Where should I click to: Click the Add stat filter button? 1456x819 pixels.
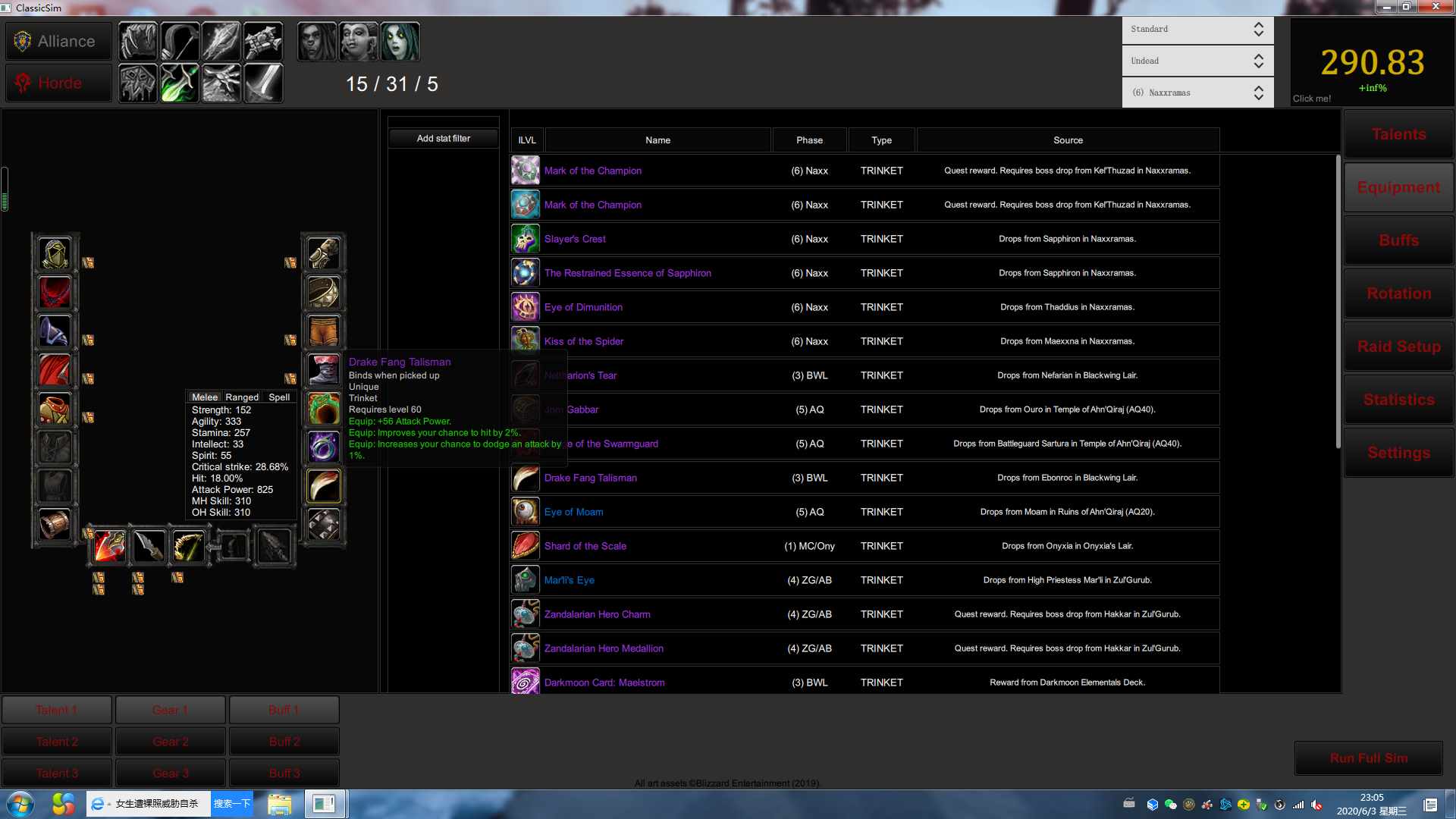click(443, 137)
